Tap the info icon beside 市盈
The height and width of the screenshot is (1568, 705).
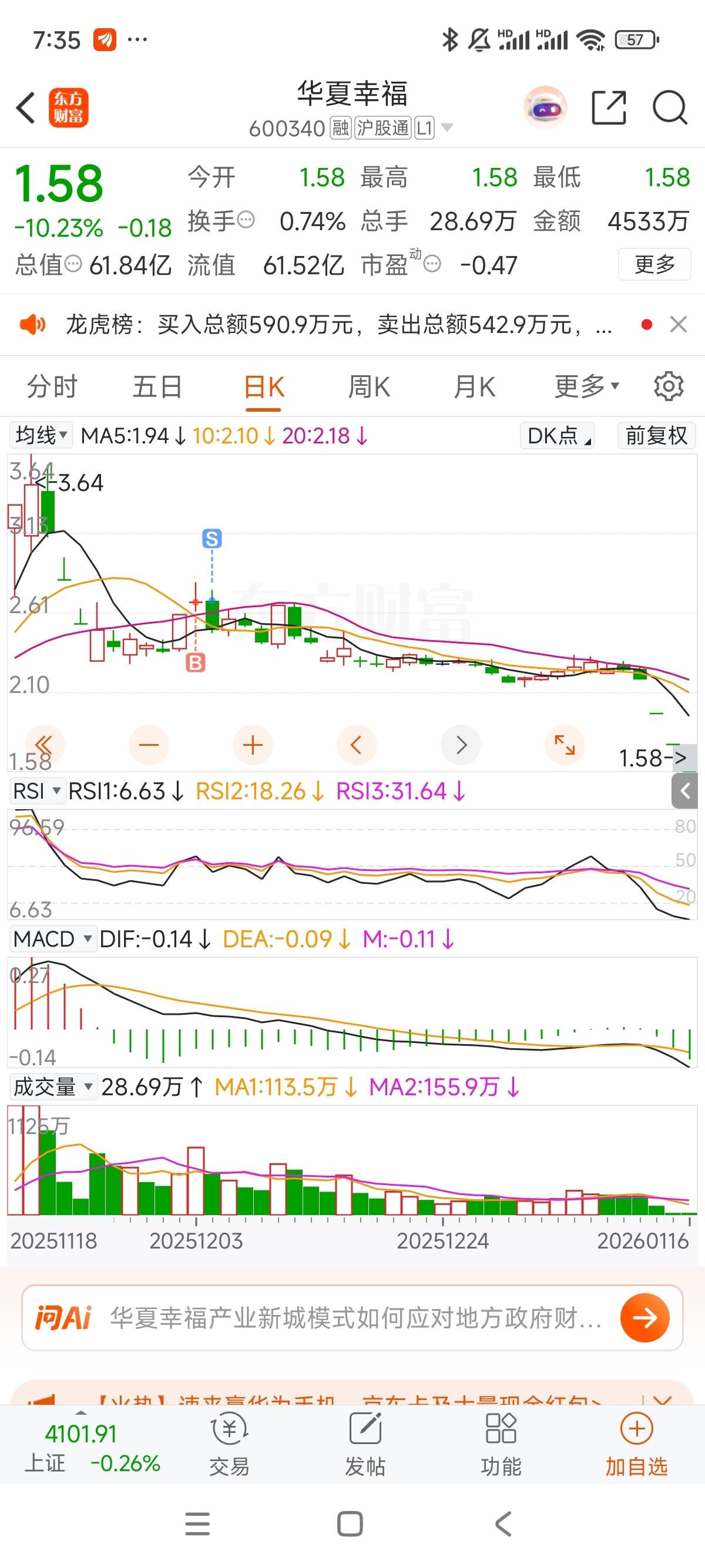pyautogui.click(x=432, y=264)
